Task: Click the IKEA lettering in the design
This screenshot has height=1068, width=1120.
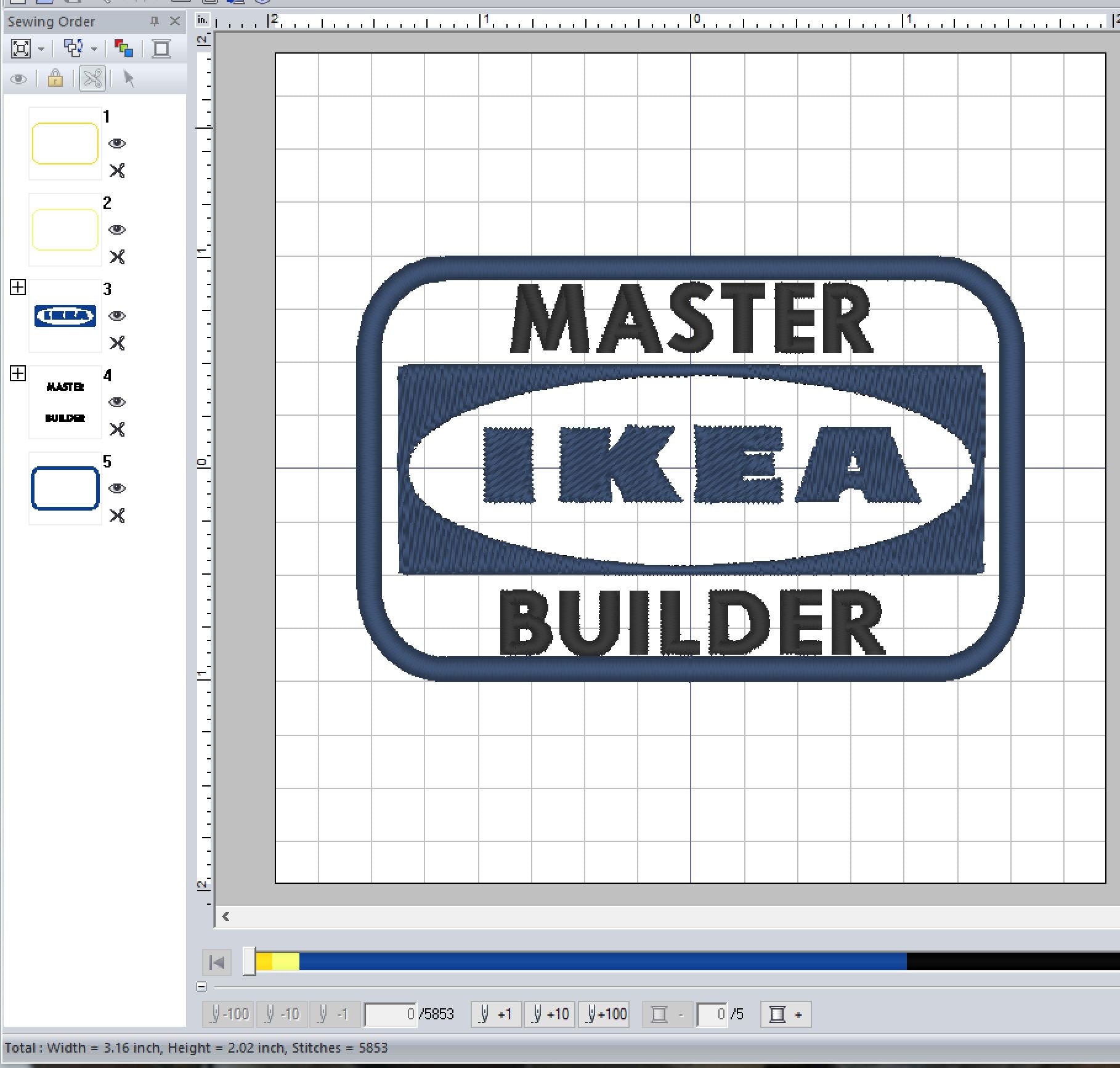Action: (x=701, y=465)
